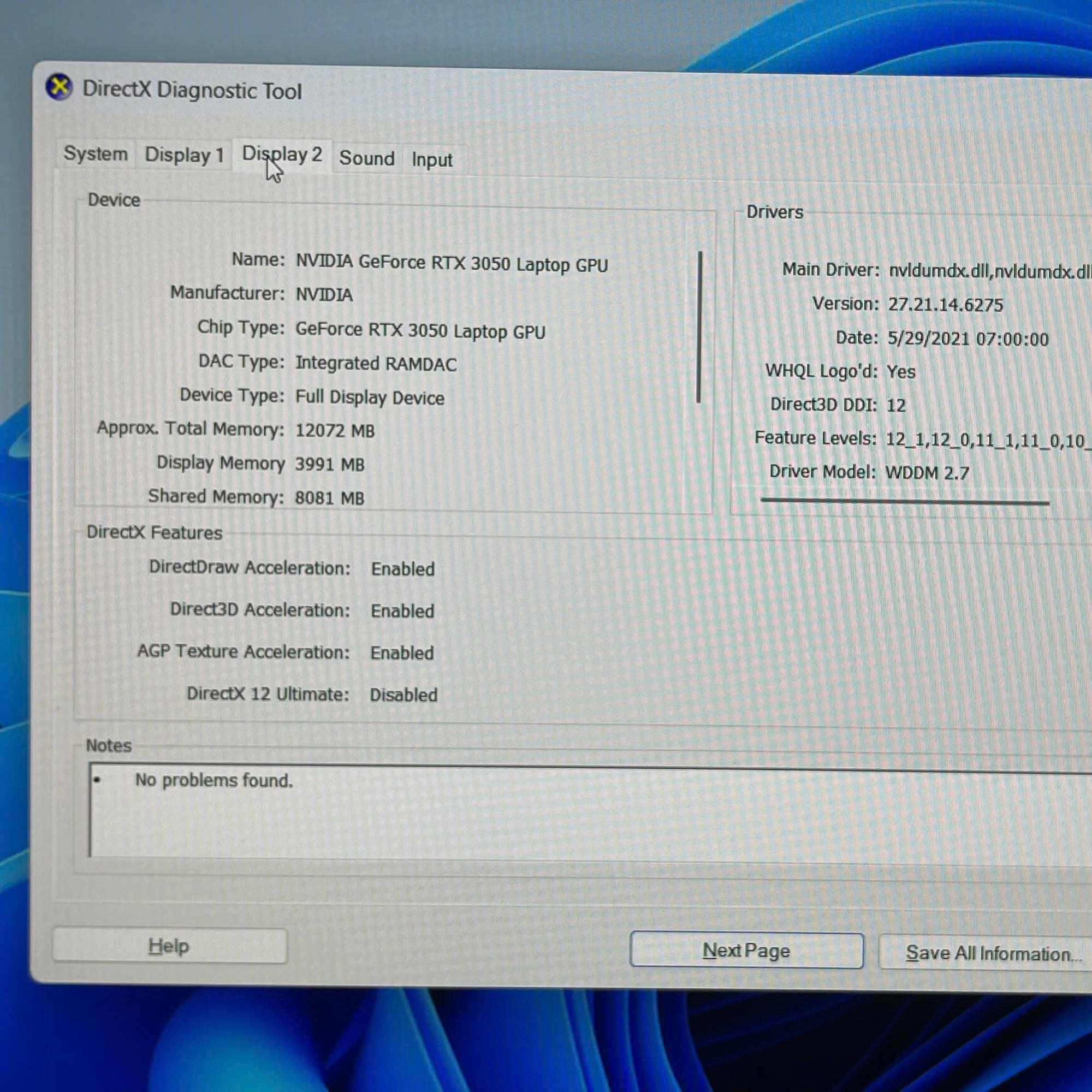Click the Feature Levels value '12_1,12_0,11_1'

click(x=989, y=440)
